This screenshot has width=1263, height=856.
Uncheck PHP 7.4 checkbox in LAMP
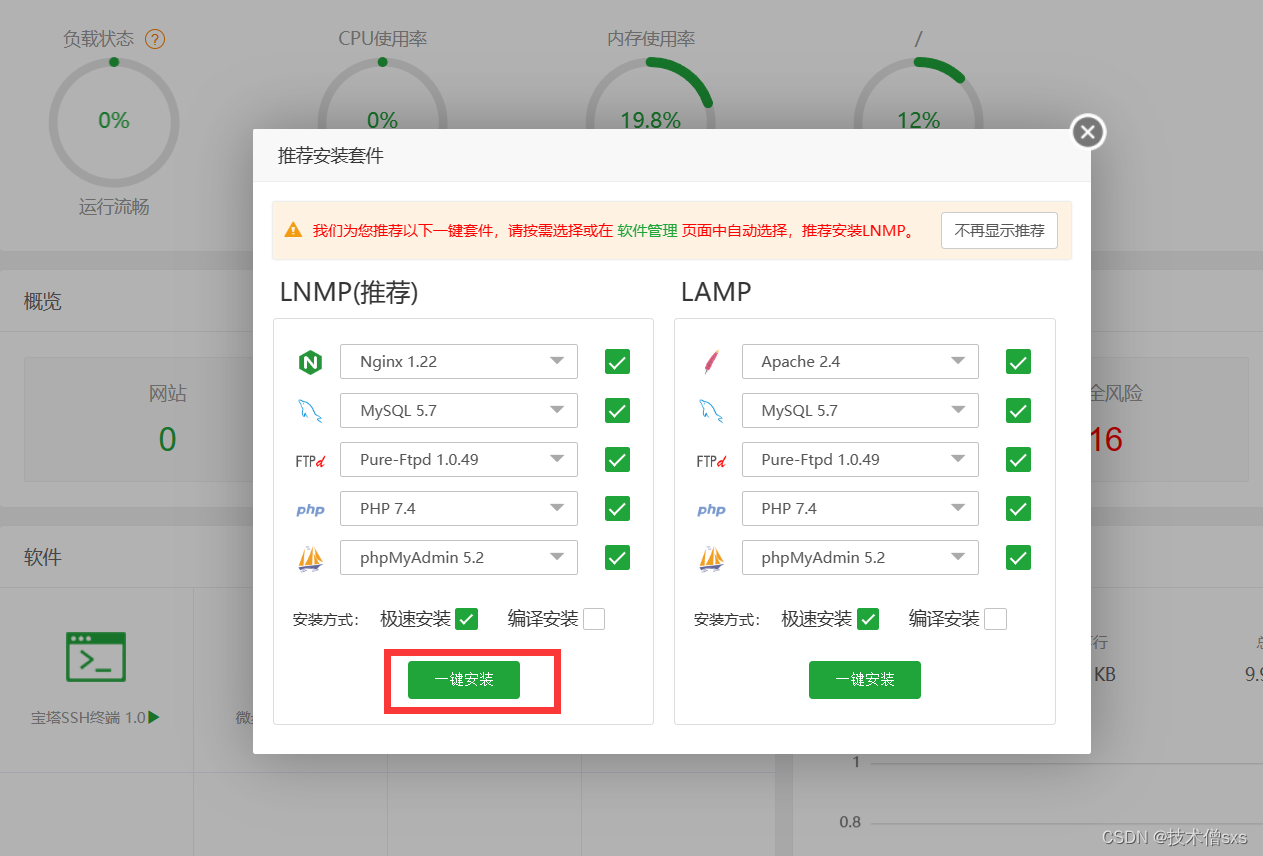pyautogui.click(x=1018, y=508)
